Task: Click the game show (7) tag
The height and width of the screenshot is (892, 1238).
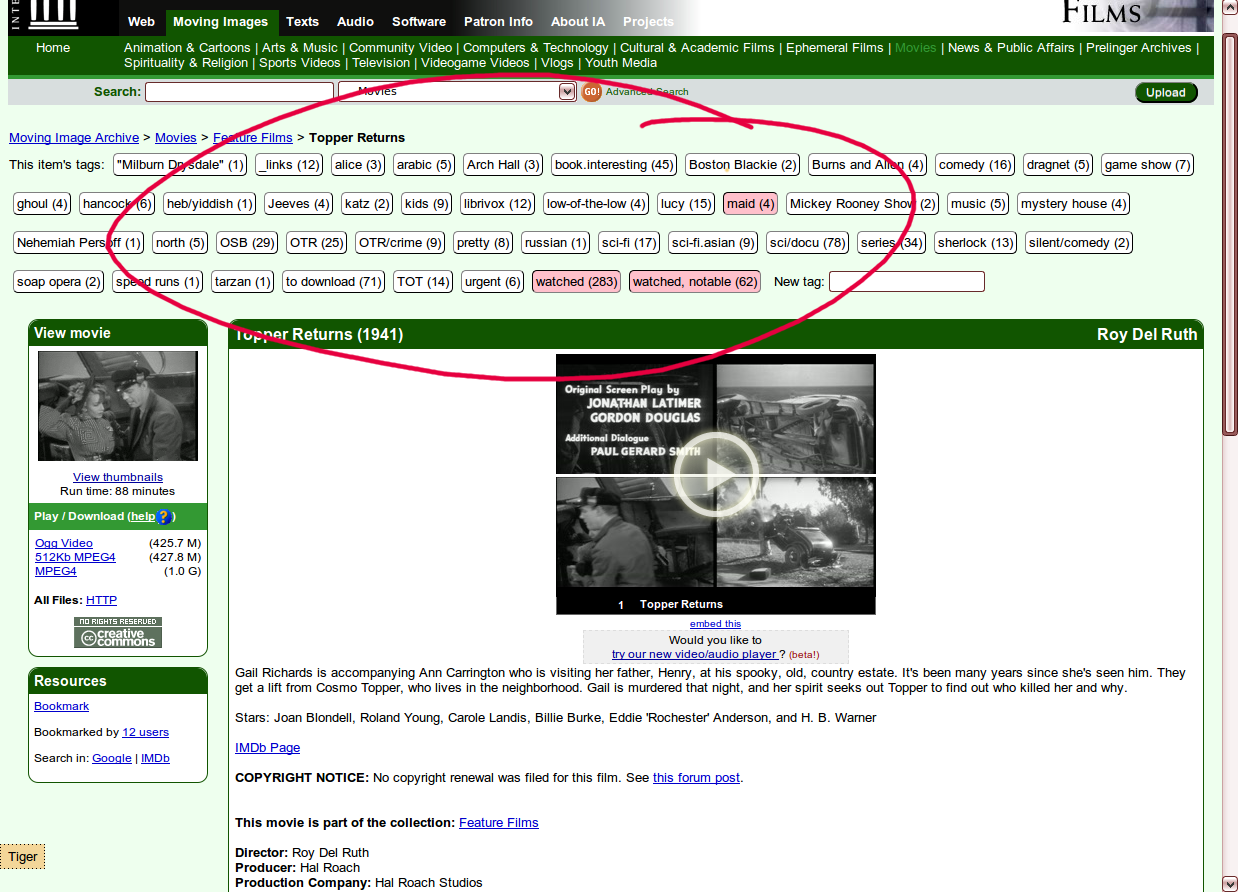Action: tap(1147, 165)
